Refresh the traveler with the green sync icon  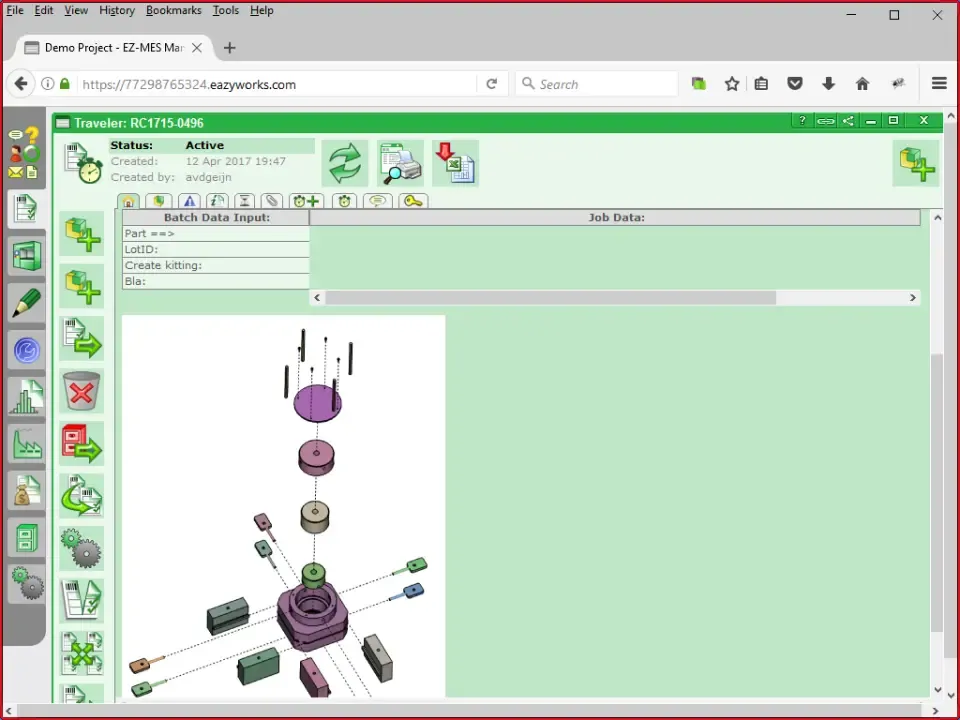pyautogui.click(x=344, y=163)
